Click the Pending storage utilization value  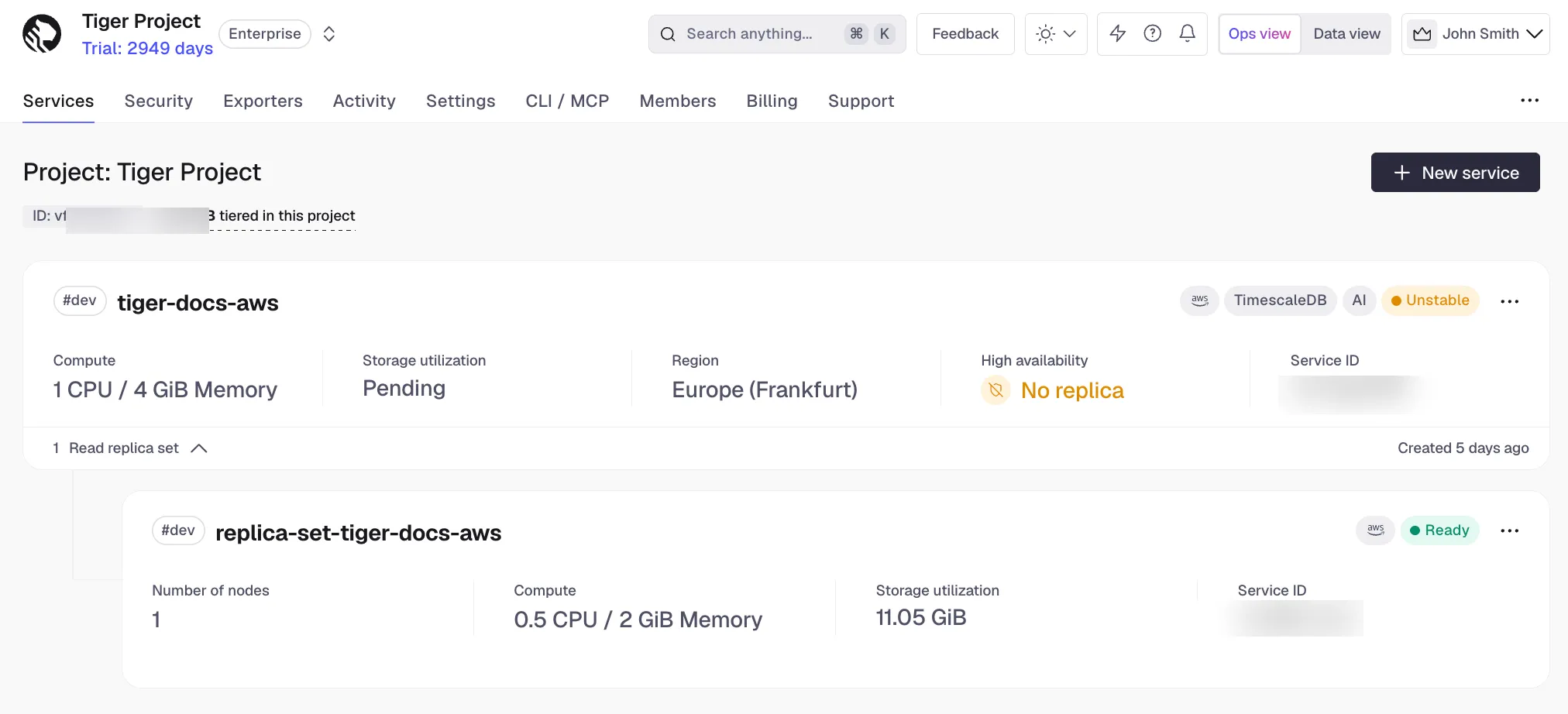[x=404, y=389]
